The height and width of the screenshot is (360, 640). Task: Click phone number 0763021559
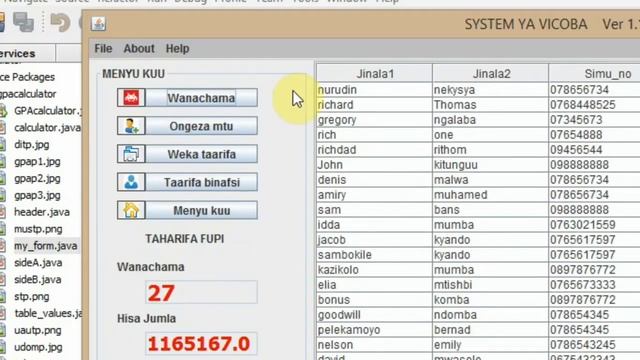595,225
